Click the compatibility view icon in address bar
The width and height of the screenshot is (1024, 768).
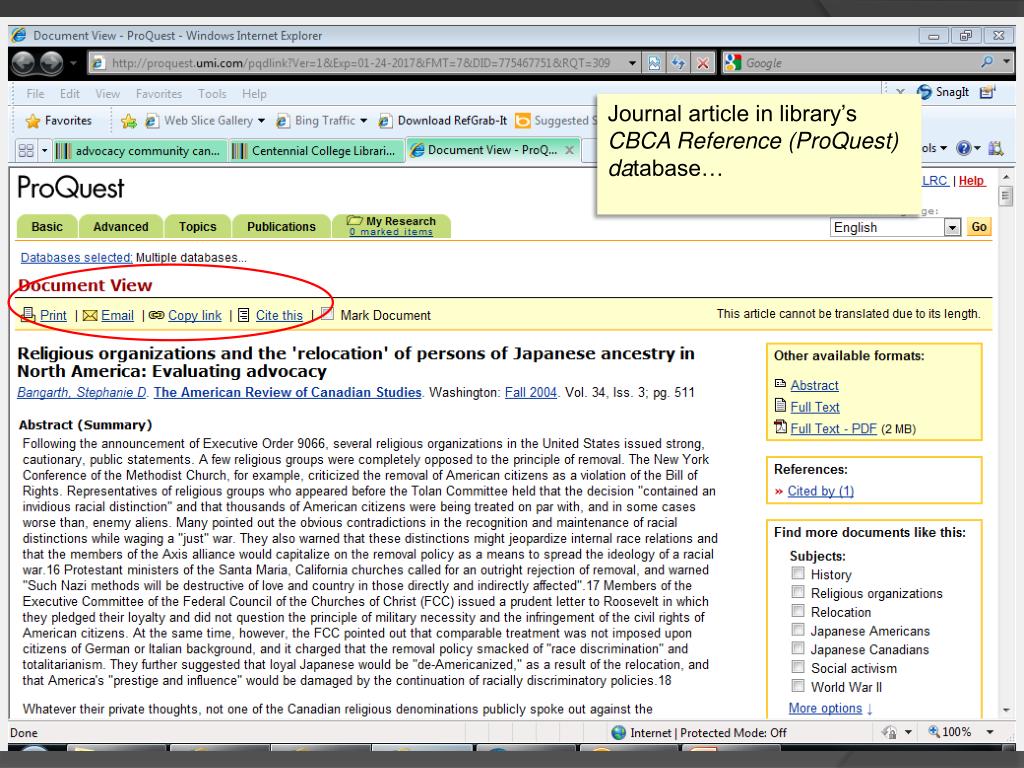pyautogui.click(x=654, y=63)
